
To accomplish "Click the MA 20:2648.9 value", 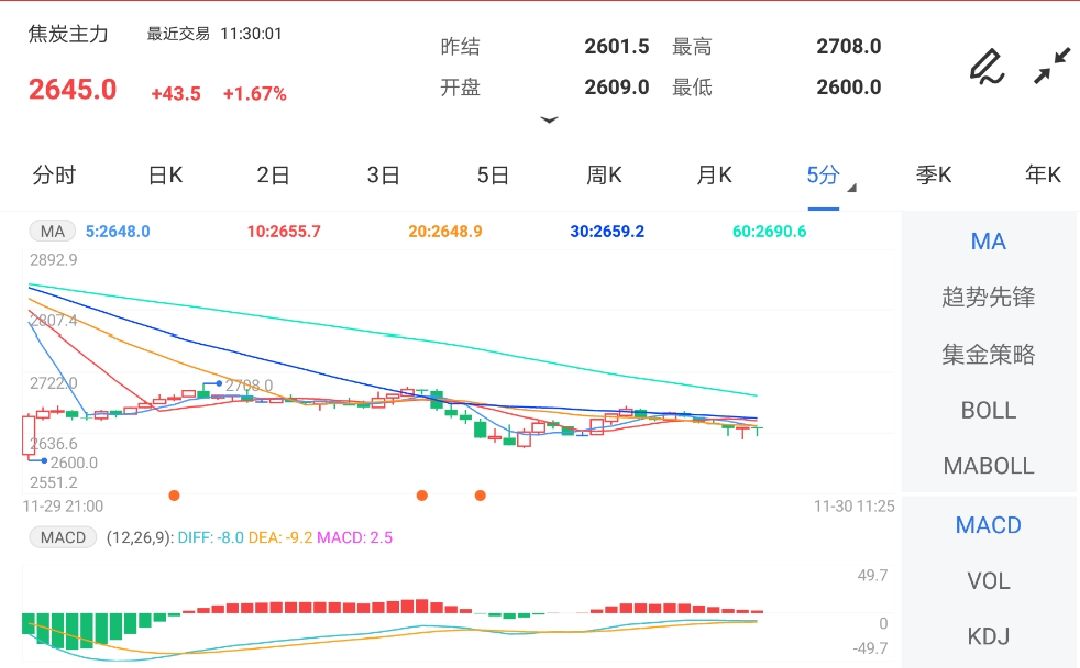I will 445,231.
